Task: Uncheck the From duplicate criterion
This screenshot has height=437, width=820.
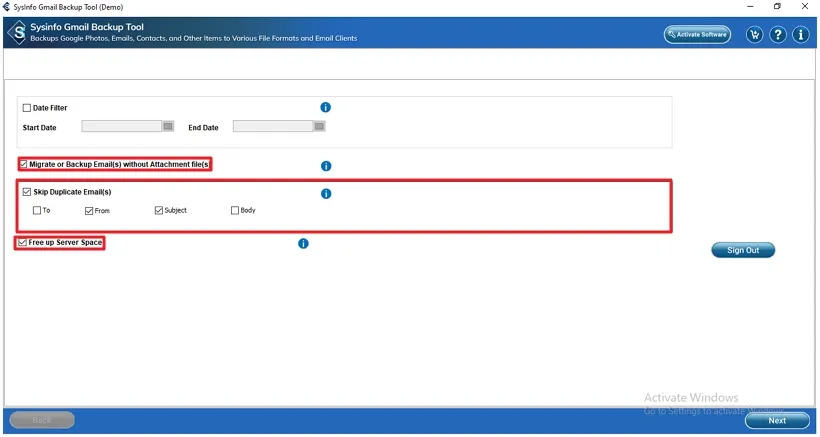Action: (x=88, y=211)
